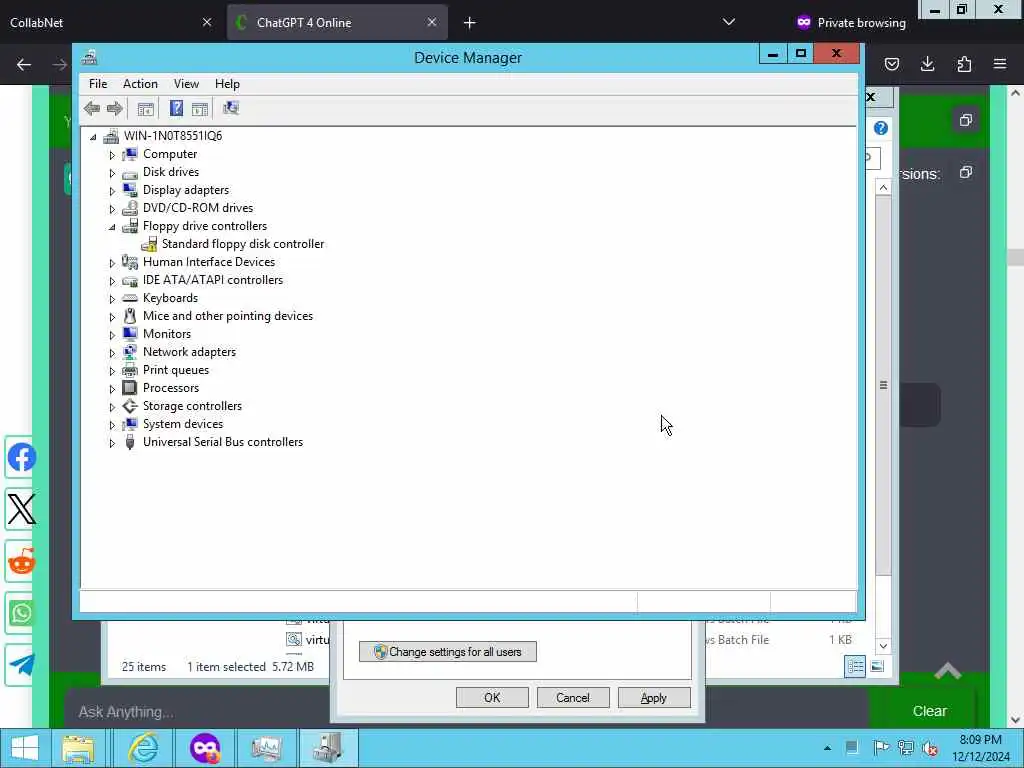Open the View menu

click(x=186, y=84)
